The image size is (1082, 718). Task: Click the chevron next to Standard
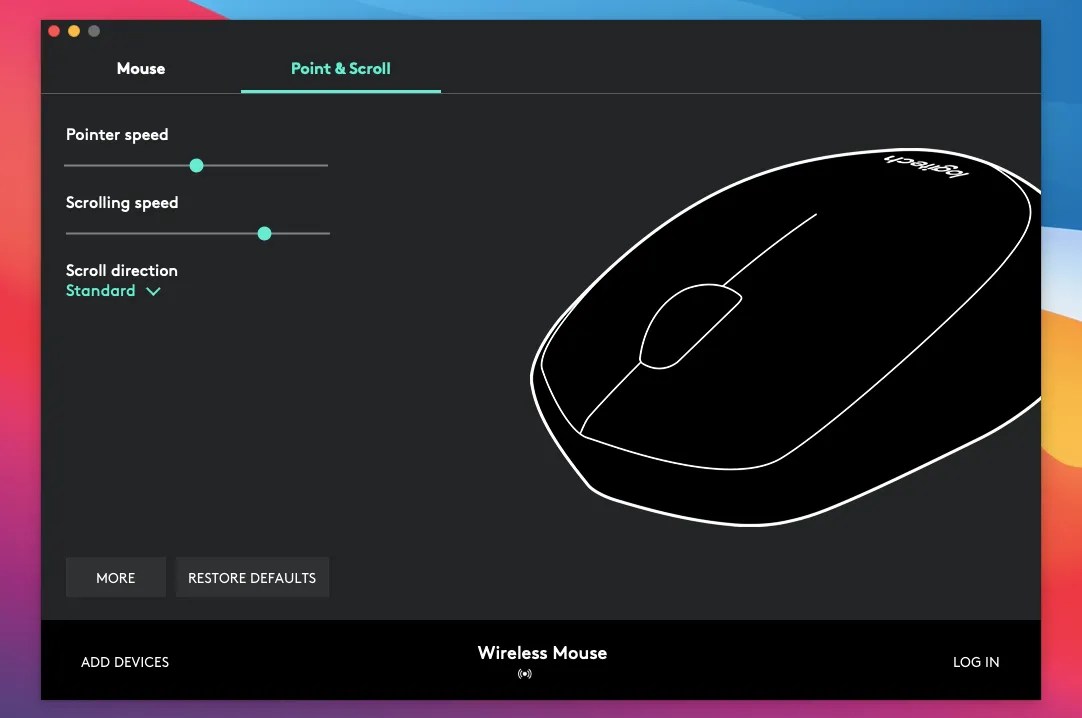(x=153, y=292)
